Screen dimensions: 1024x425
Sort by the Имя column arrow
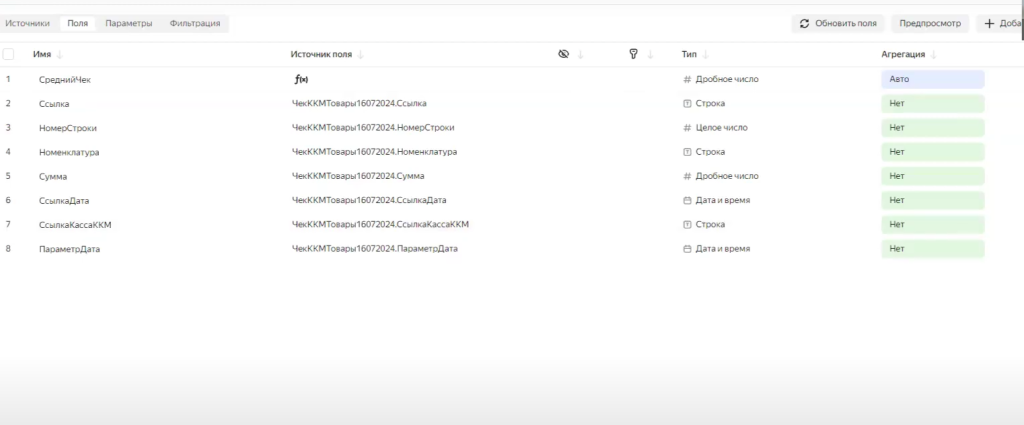[60, 55]
